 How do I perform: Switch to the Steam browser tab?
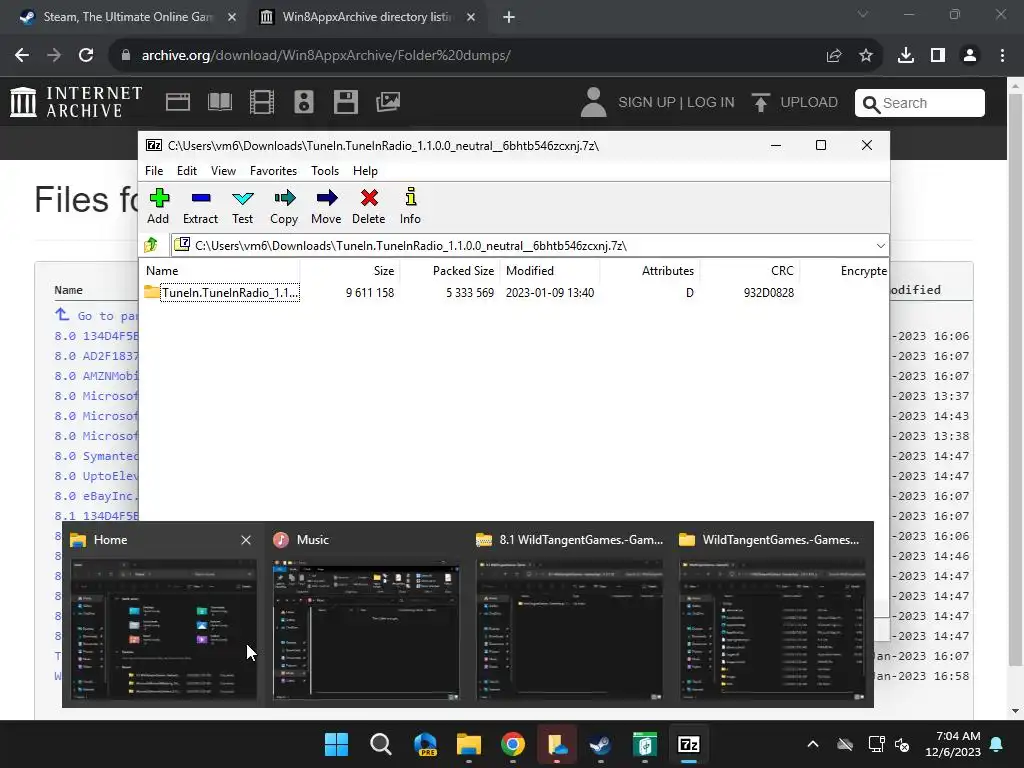pyautogui.click(x=127, y=17)
